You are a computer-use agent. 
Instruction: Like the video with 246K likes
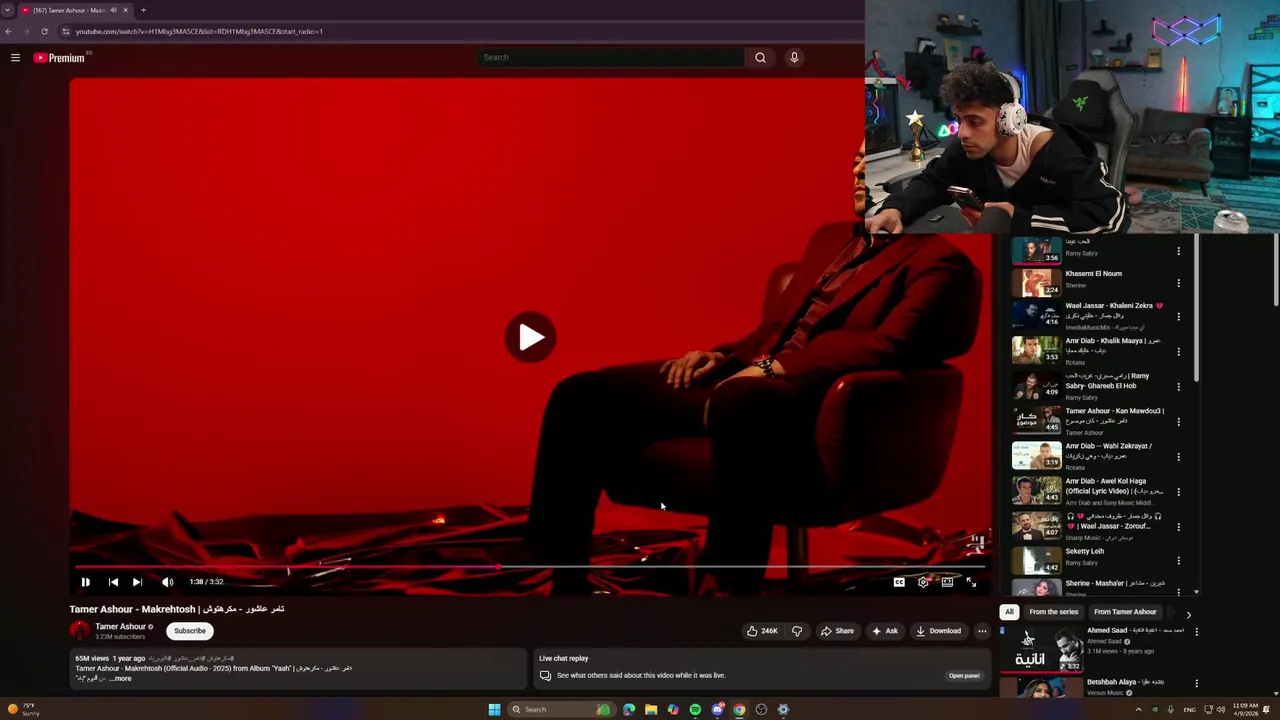(762, 631)
